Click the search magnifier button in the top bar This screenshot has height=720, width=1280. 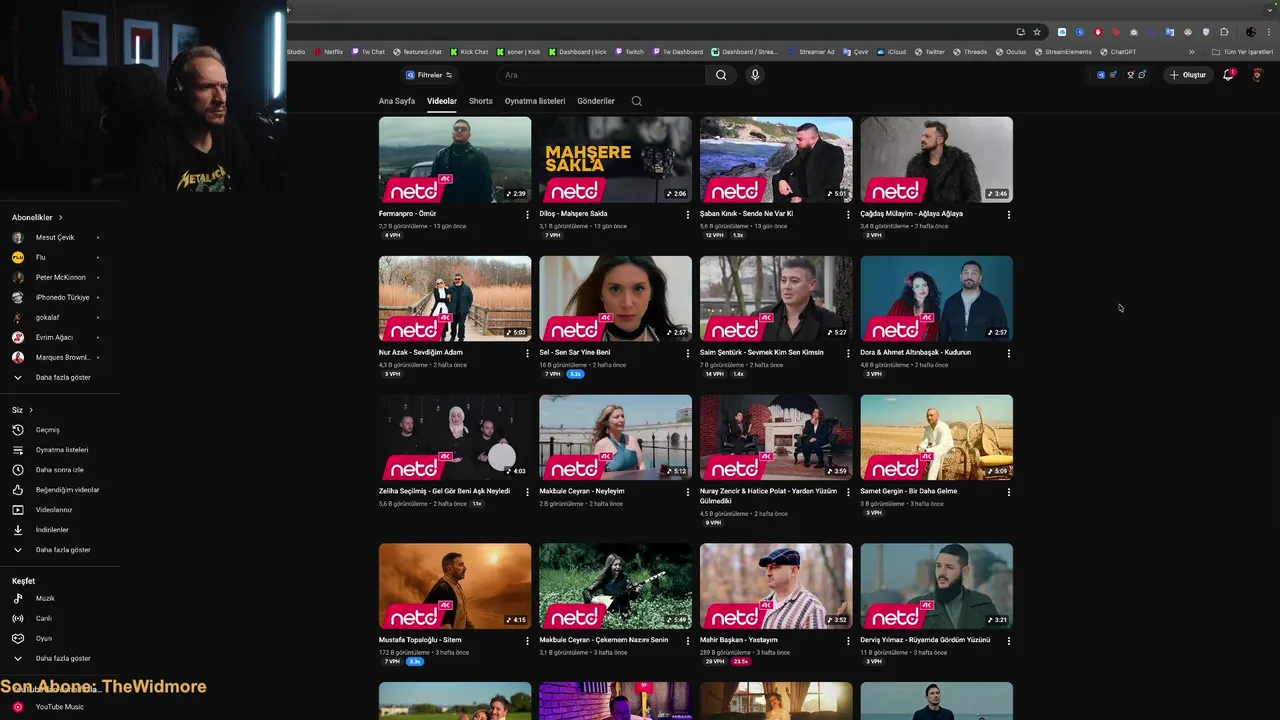pos(721,75)
